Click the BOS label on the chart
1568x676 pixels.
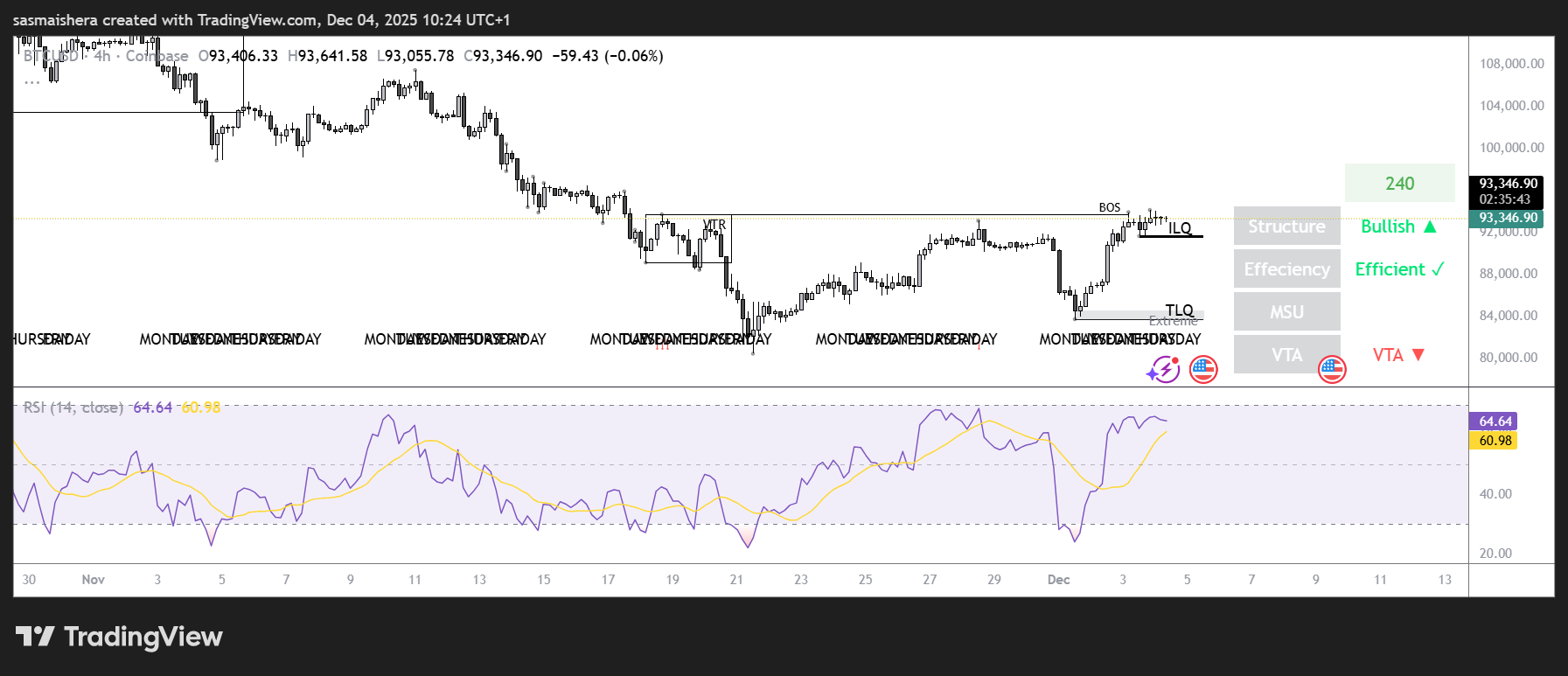pos(1109,207)
